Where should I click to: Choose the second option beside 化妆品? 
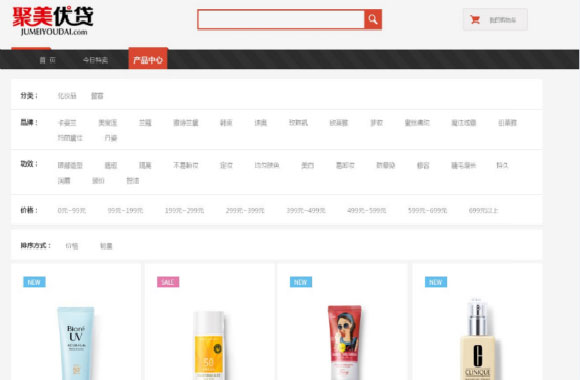click(97, 96)
